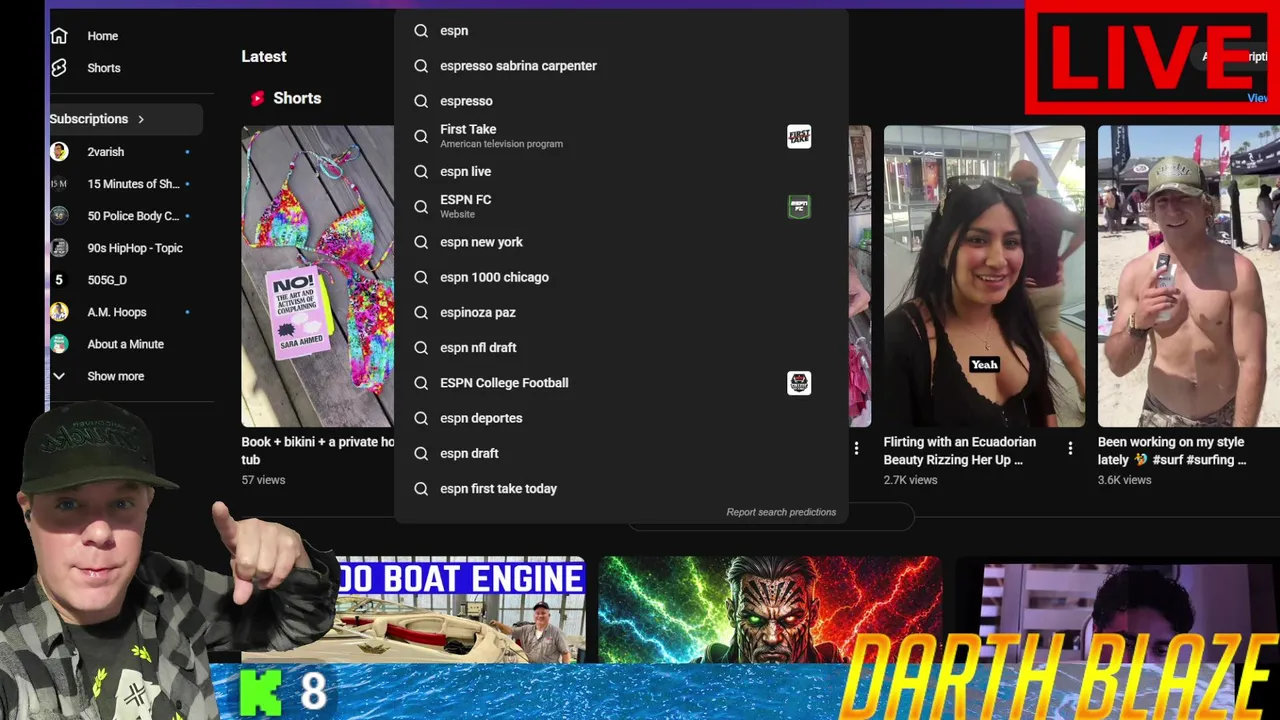Viewport: 1280px width, 720px height.
Task: Open the lightning warrior face video thumbnail
Action: (x=770, y=609)
